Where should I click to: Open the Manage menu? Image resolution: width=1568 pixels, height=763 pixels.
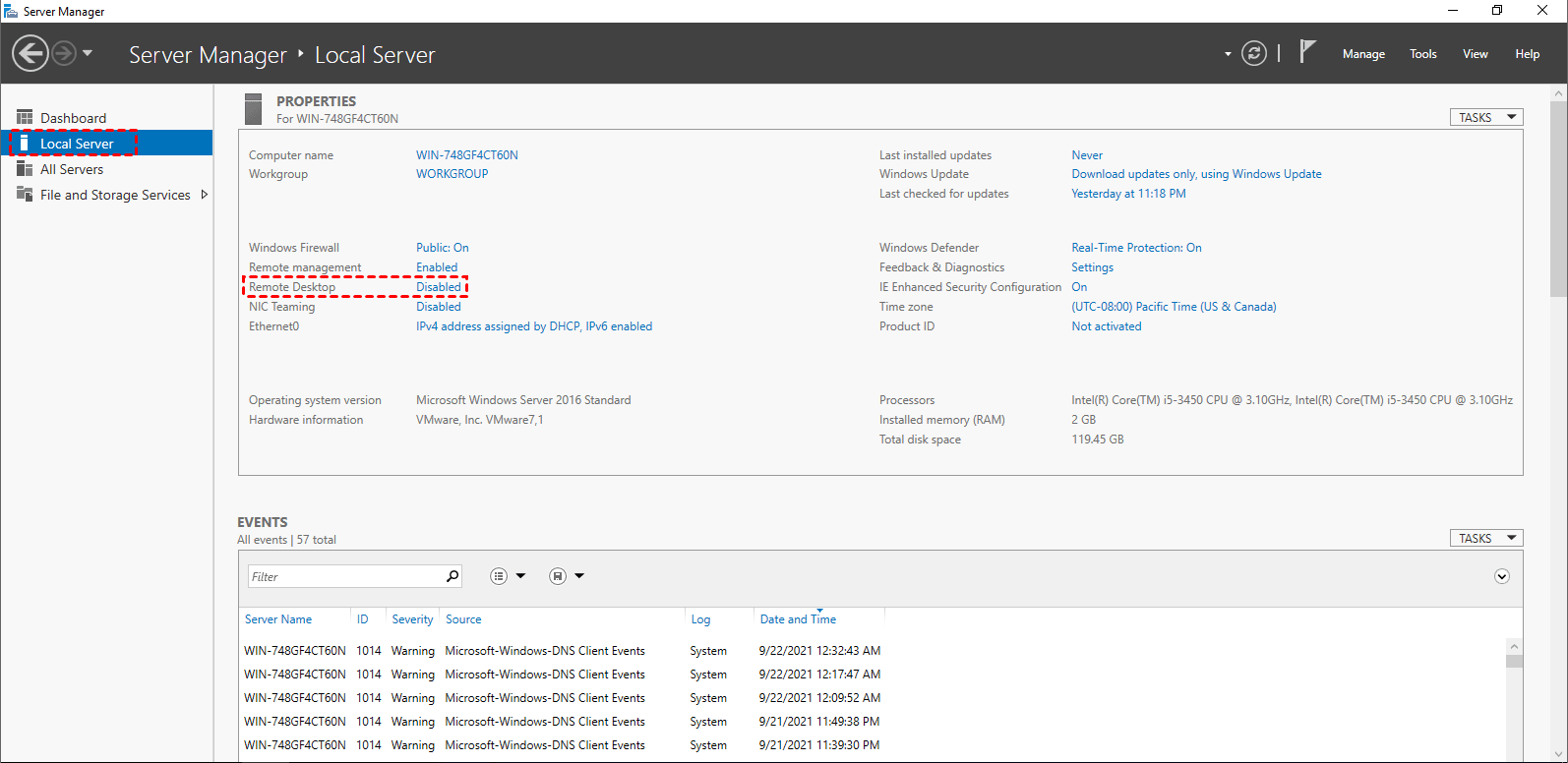click(1363, 54)
